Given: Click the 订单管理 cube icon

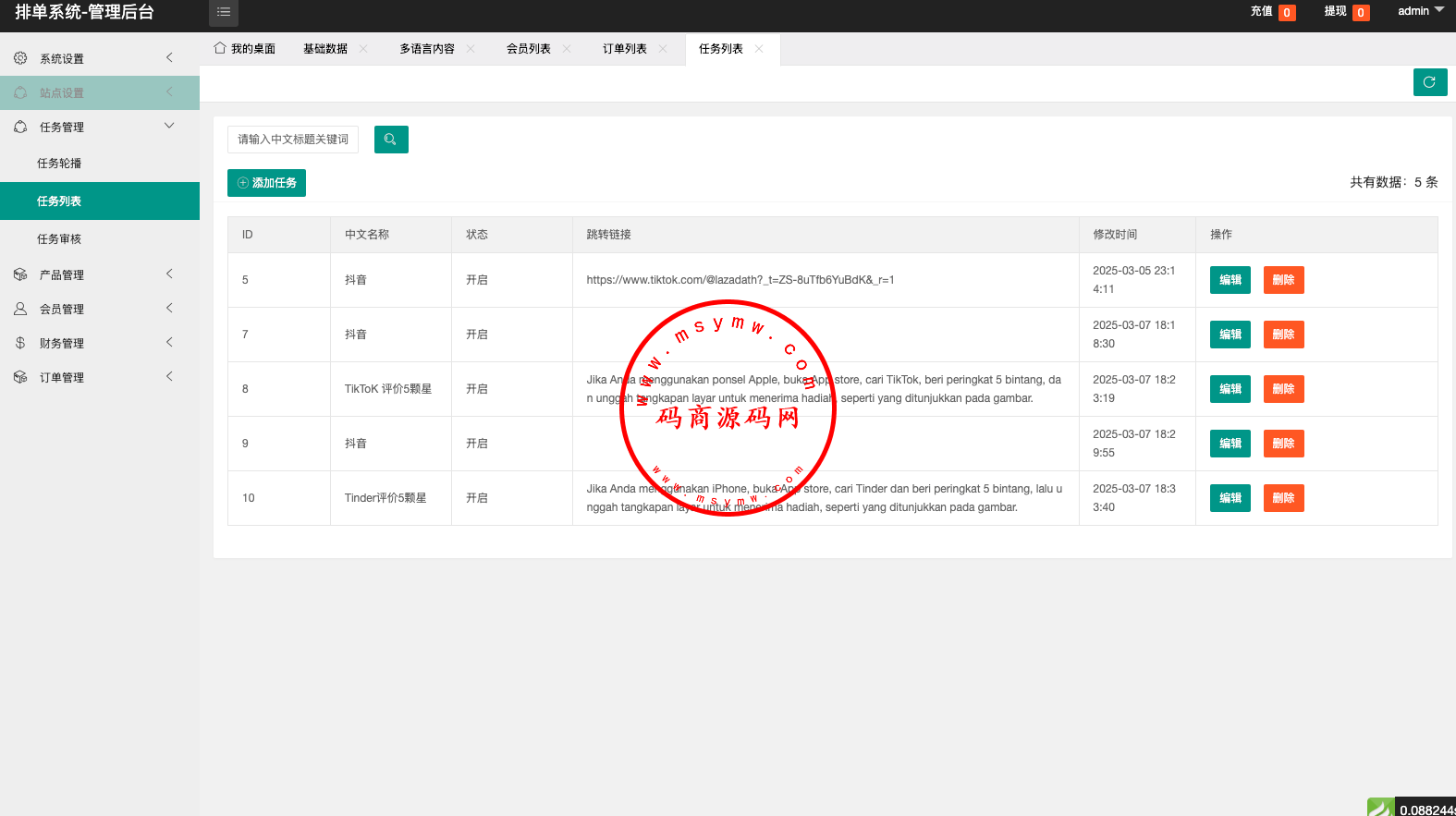Looking at the screenshot, I should click(x=20, y=377).
